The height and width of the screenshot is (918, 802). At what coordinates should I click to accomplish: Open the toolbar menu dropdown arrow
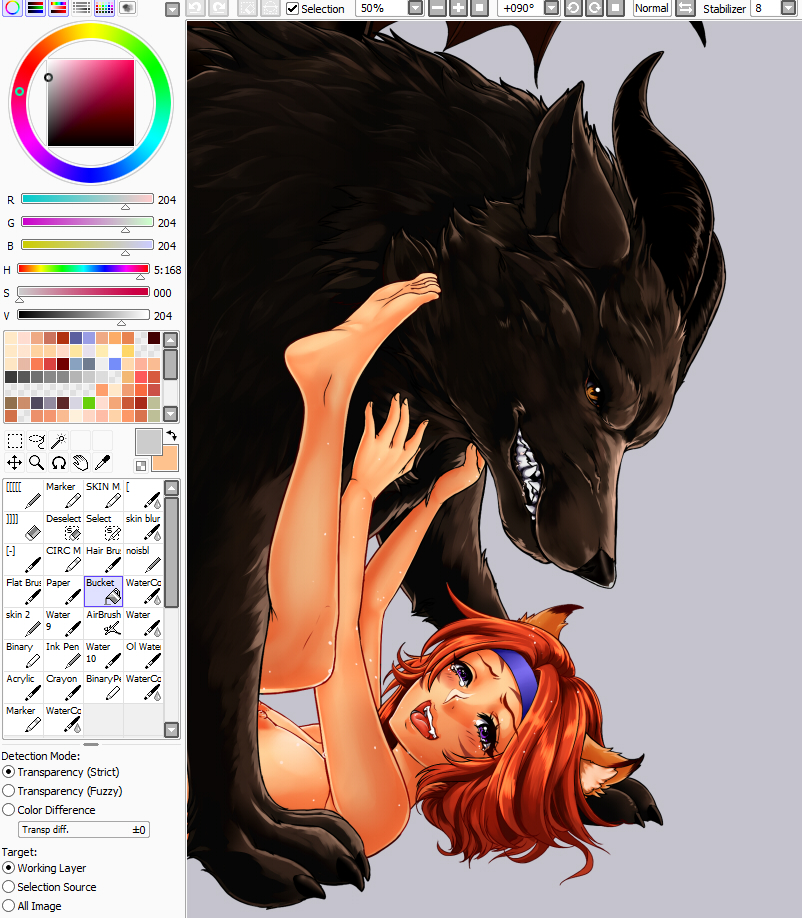(172, 9)
